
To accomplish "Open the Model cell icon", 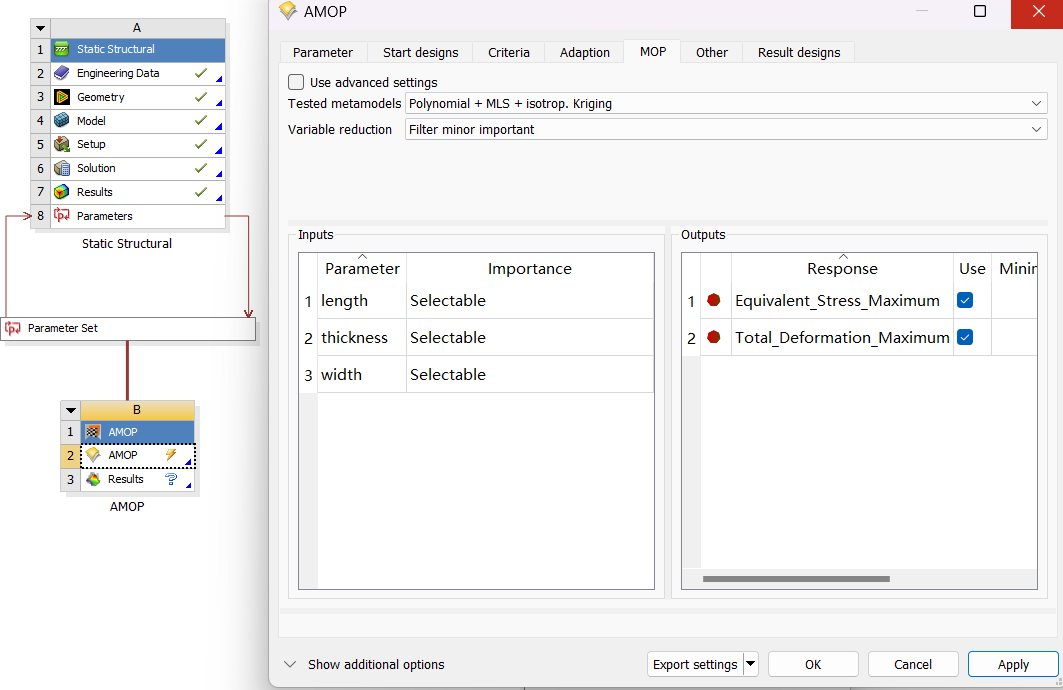I will pos(62,121).
